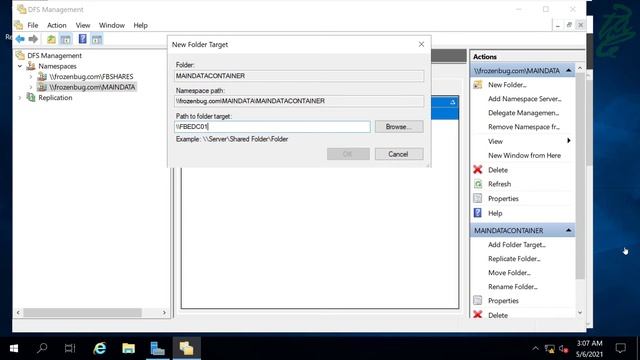
Task: Expand the MAINDATA namespace node
Action: click(31, 87)
